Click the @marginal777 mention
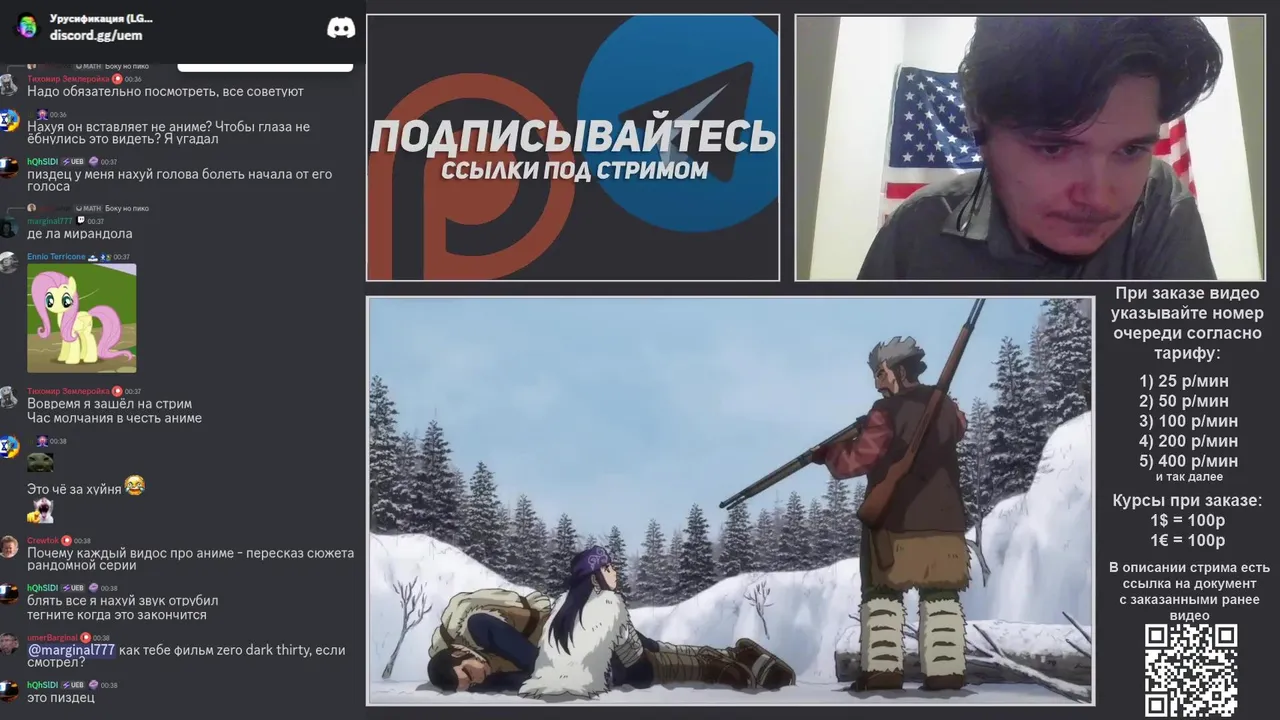The width and height of the screenshot is (1280, 720). 71,650
